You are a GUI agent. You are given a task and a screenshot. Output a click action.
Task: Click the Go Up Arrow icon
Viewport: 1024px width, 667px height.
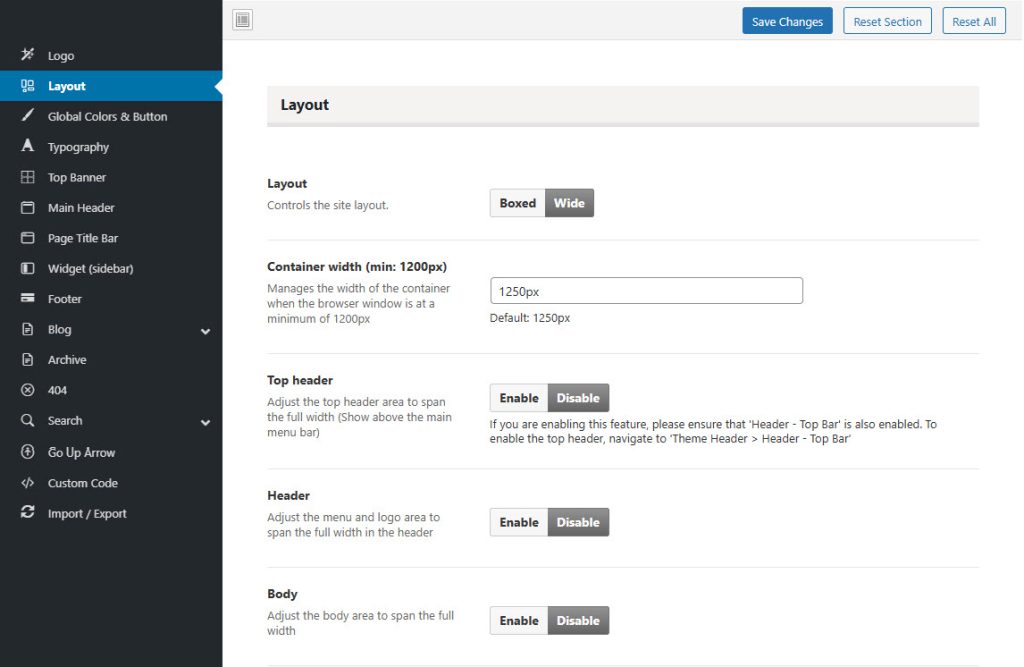click(x=28, y=452)
